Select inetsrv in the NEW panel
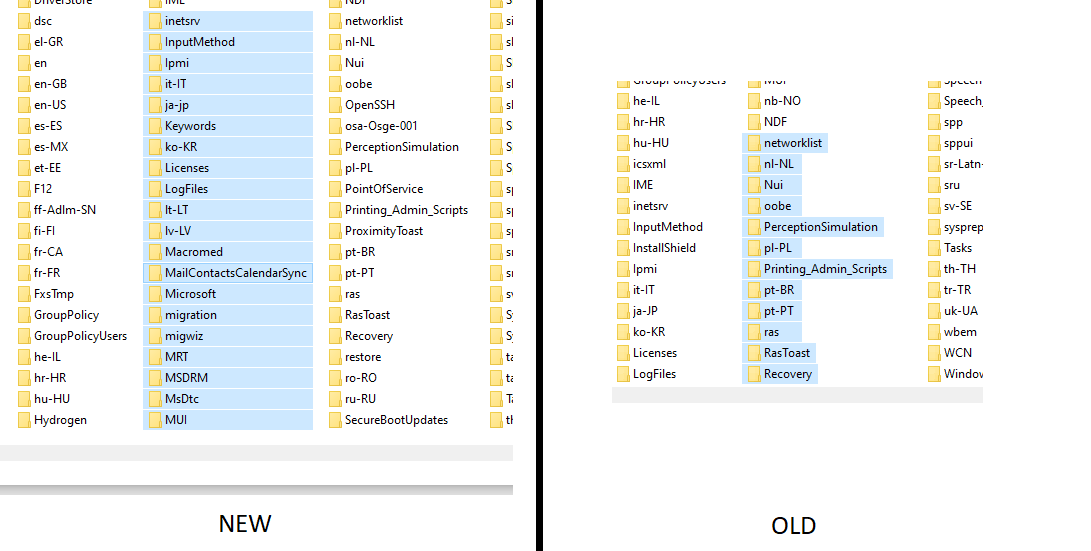This screenshot has width=1091, height=551. pos(182,21)
